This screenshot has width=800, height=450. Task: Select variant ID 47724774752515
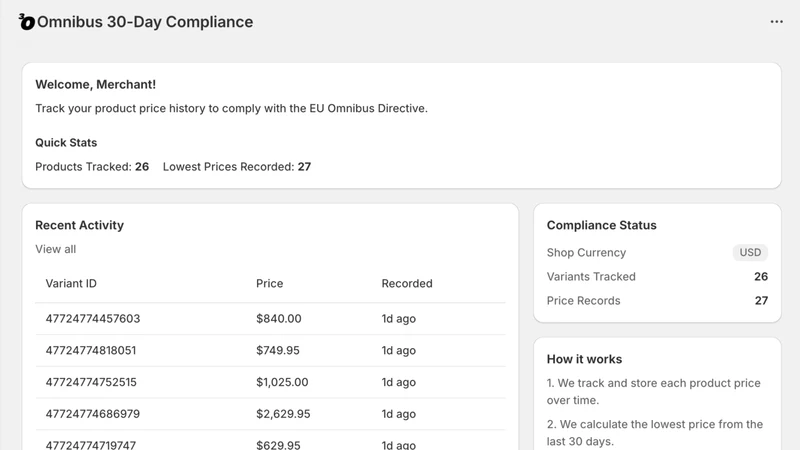pos(91,382)
